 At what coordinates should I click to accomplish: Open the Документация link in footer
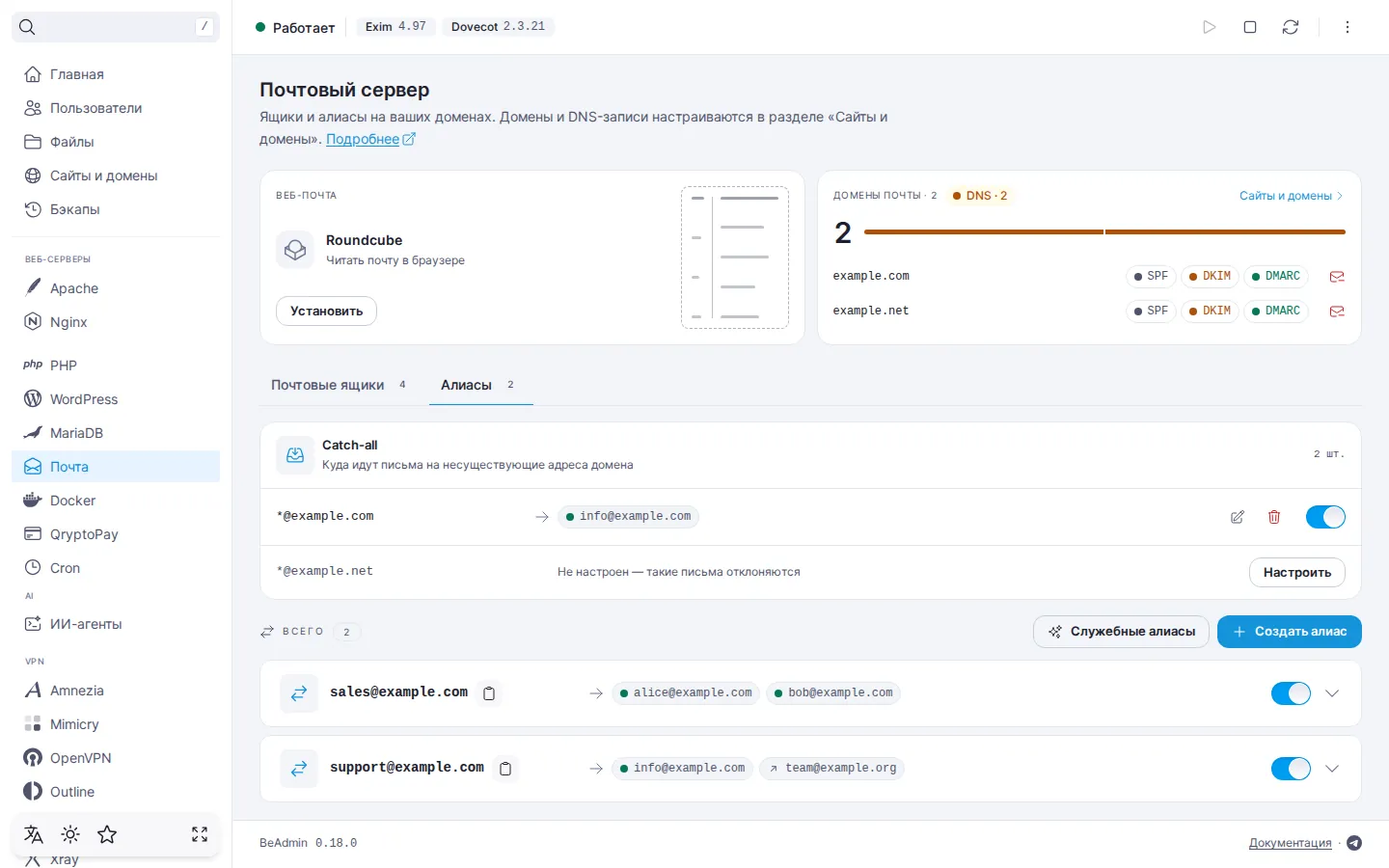[x=1290, y=843]
